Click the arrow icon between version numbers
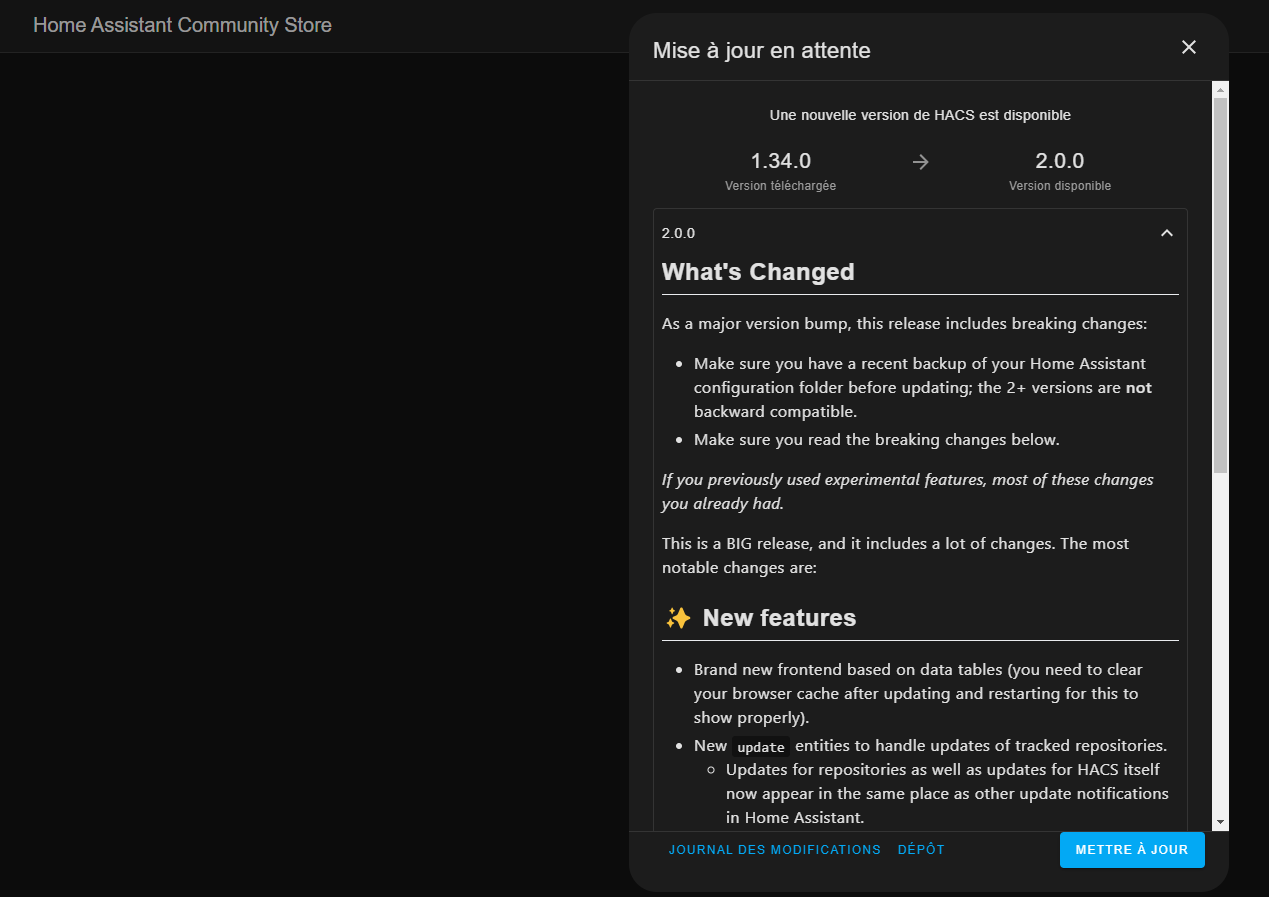 click(921, 162)
